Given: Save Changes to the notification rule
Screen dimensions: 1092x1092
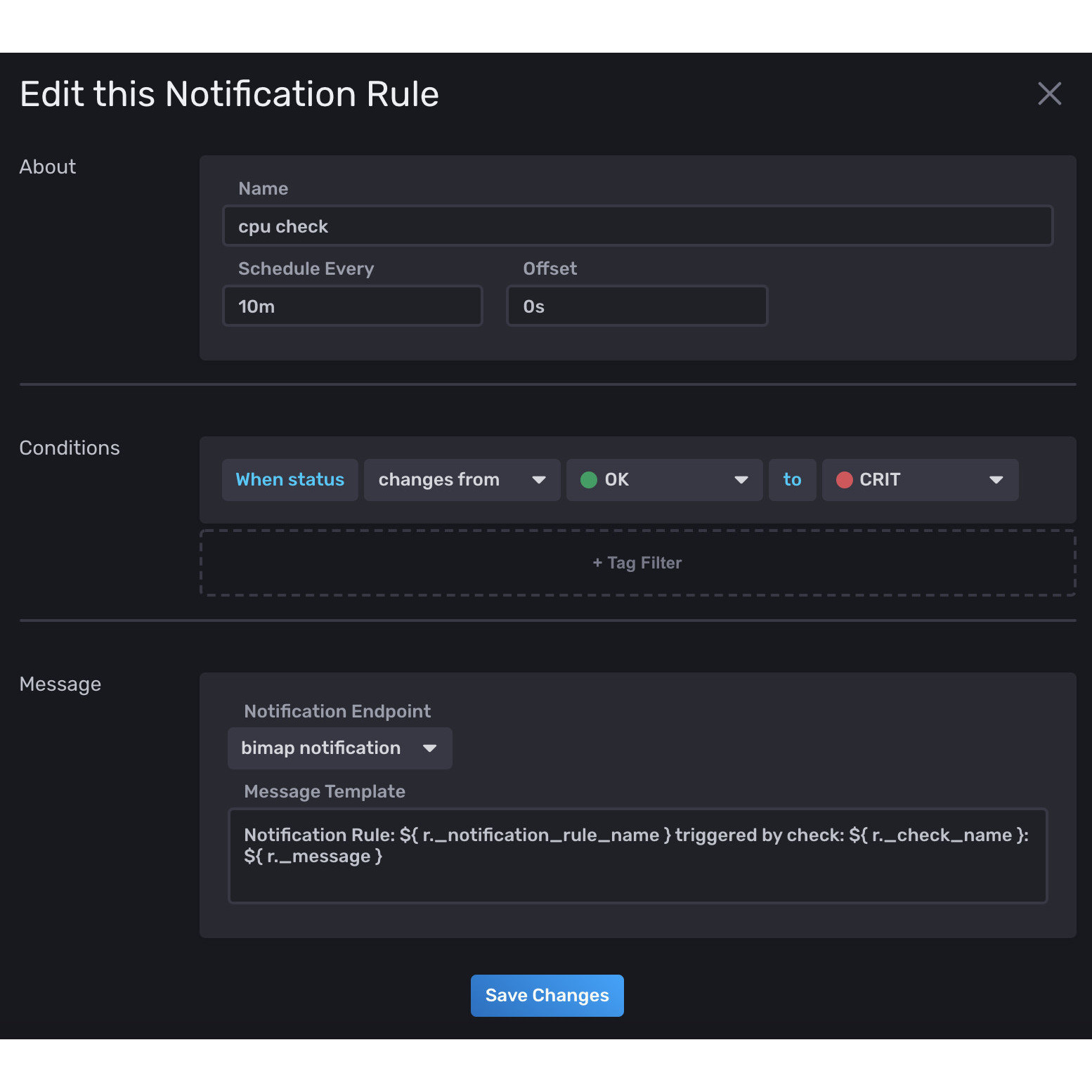Looking at the screenshot, I should pyautogui.click(x=547, y=996).
